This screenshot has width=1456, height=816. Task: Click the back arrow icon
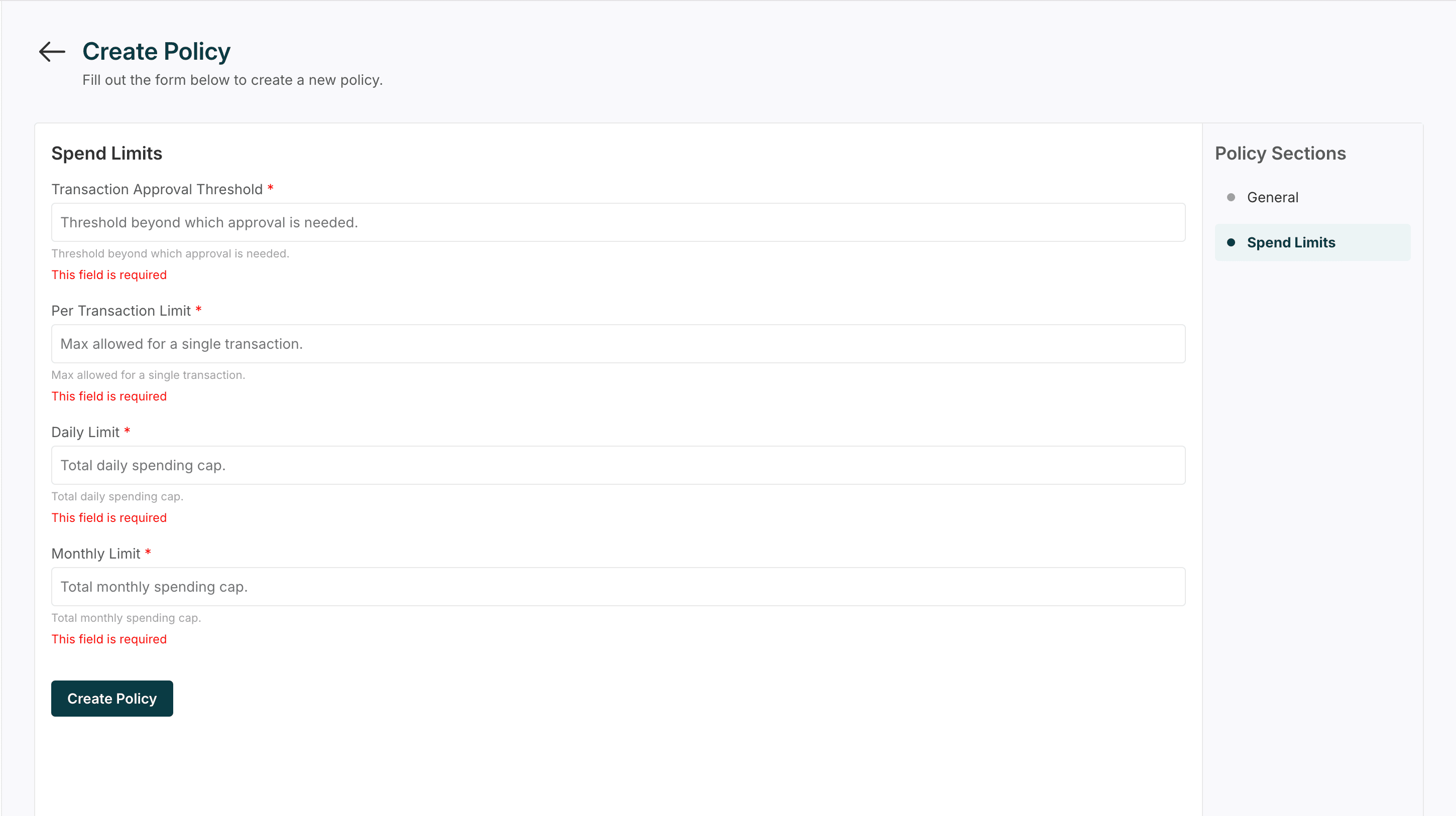52,51
